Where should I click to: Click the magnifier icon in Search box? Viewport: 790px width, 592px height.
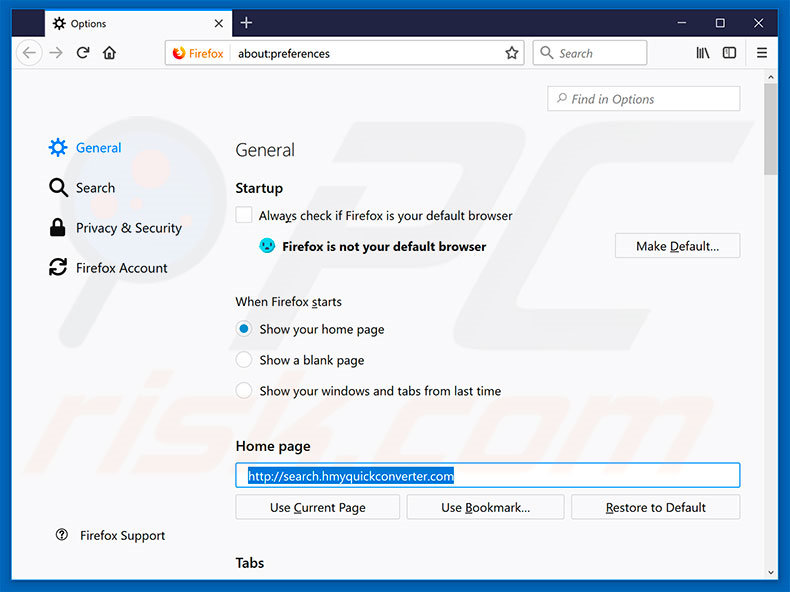point(546,52)
